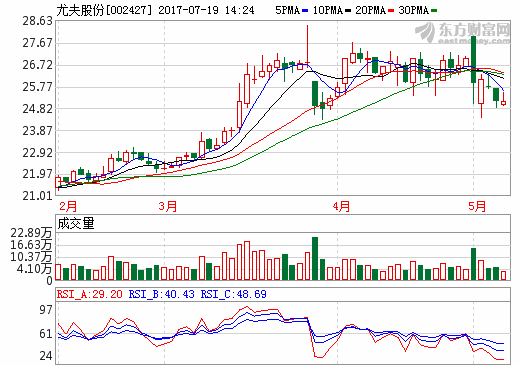
Task: Click the black 10PMA legend color marker
Action: [x=348, y=11]
